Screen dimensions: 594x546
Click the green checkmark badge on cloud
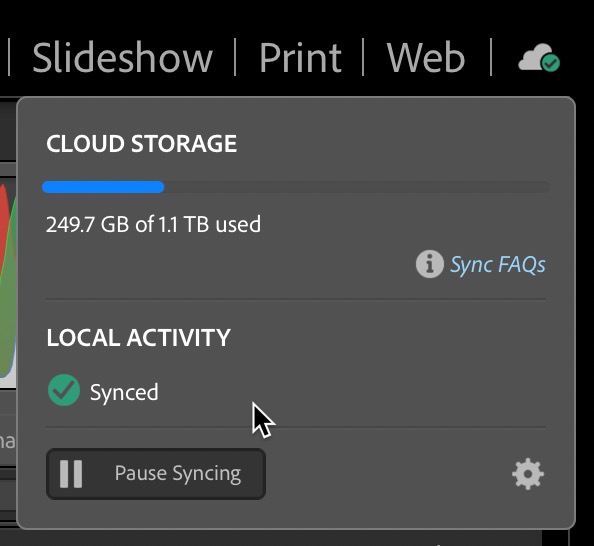[550, 63]
